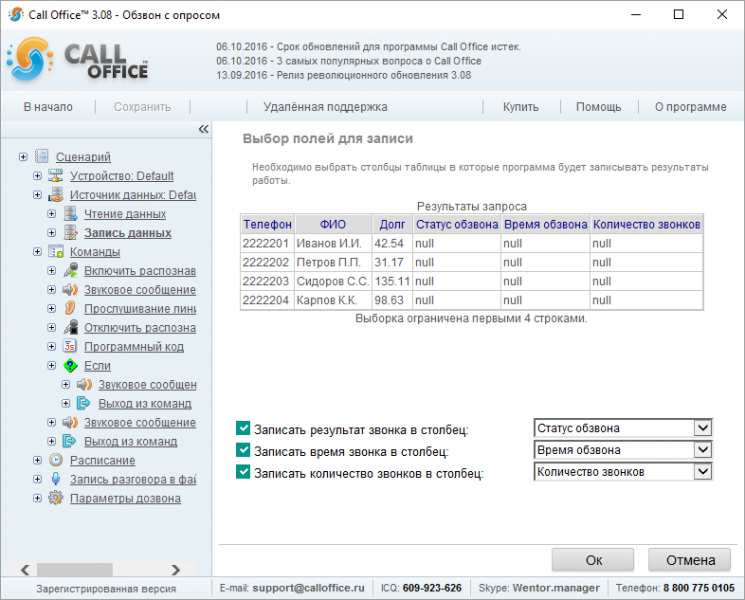This screenshot has height=600, width=745.
Task: Uncheck Записать время звонка в столбец
Action: tap(243, 450)
